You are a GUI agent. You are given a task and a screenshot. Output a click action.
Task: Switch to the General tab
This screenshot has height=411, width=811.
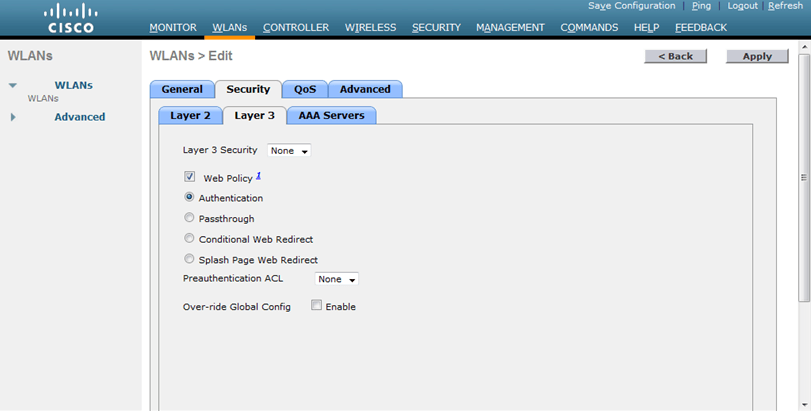(182, 89)
